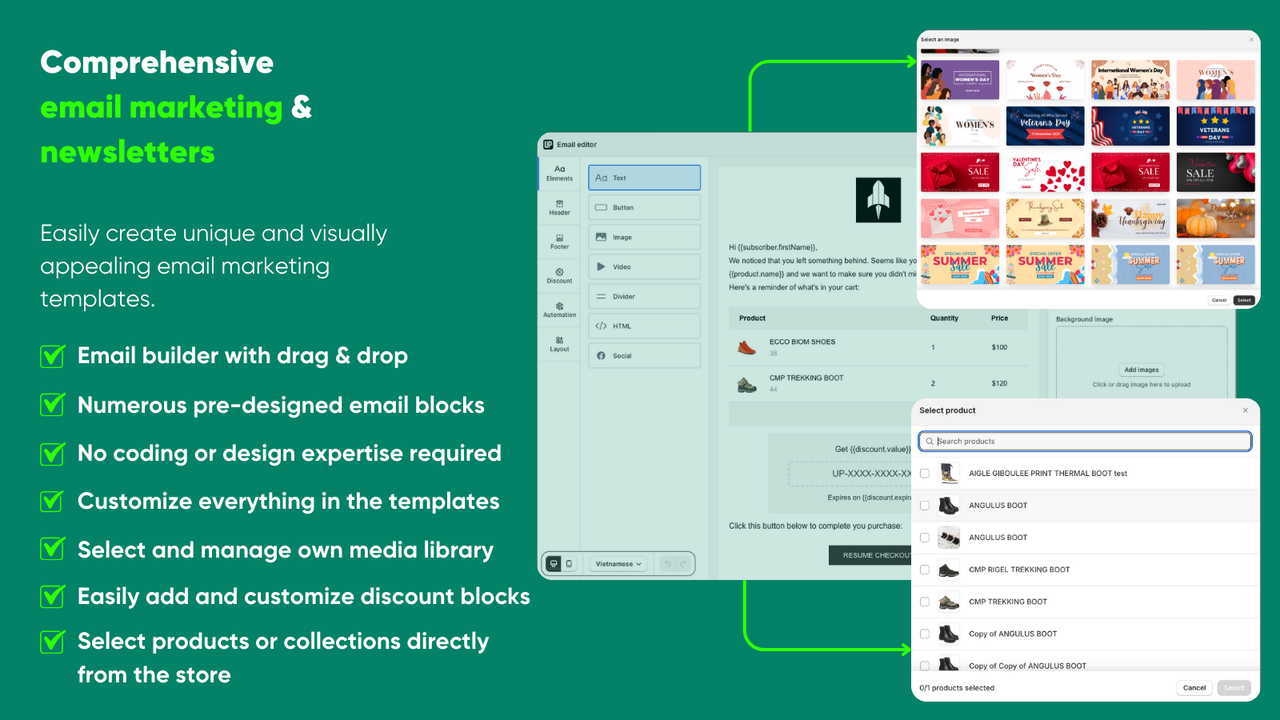Check Copy of ANGULUS BOOT checkbox

(925, 634)
